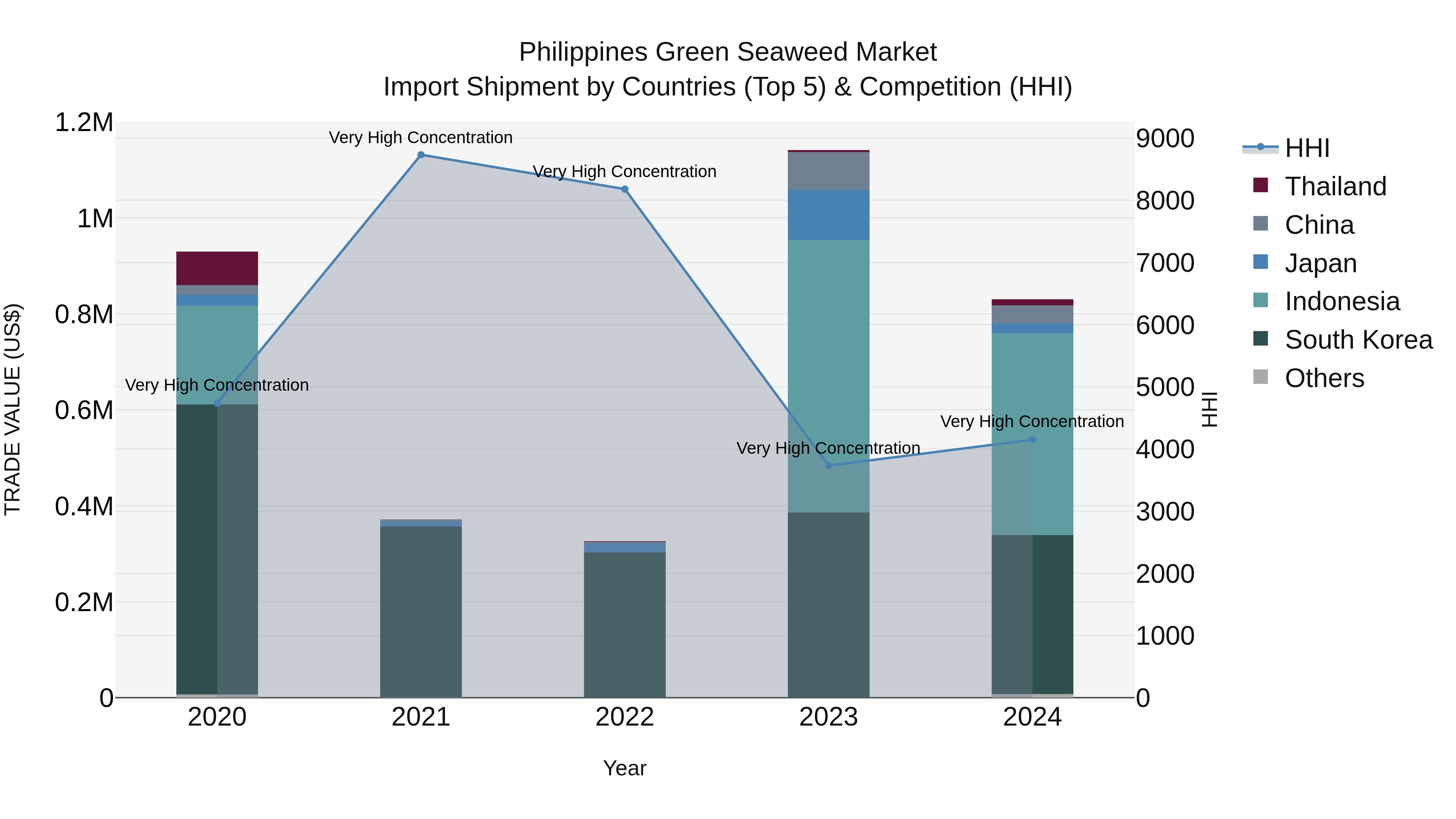The height and width of the screenshot is (819, 1456).
Task: Select the 2023 HHI data point marker
Action: tap(829, 466)
